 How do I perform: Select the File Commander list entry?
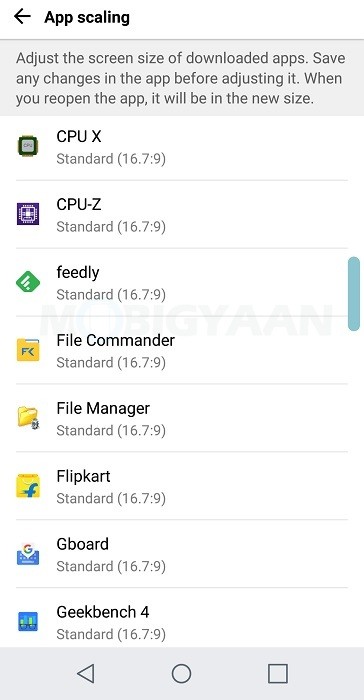click(182, 350)
